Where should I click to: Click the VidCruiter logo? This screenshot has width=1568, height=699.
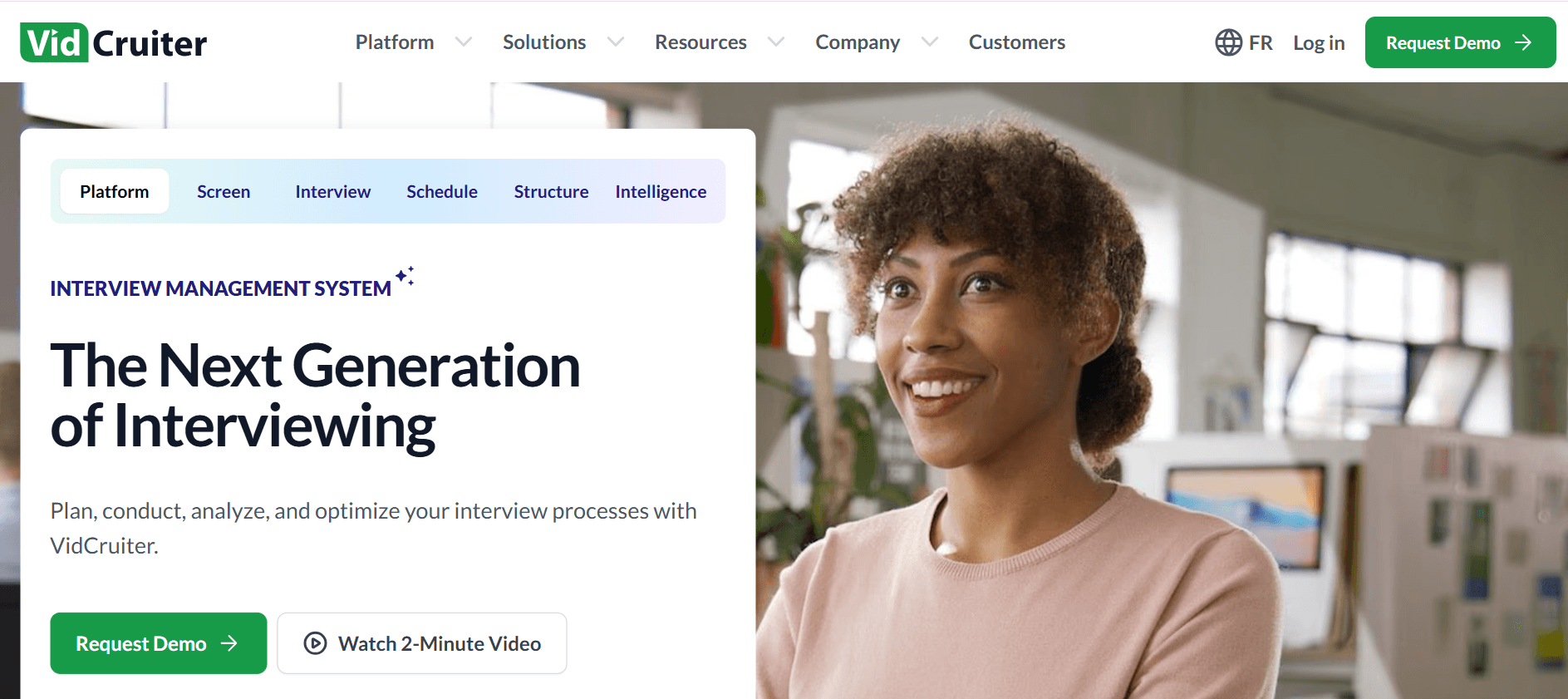(x=114, y=42)
